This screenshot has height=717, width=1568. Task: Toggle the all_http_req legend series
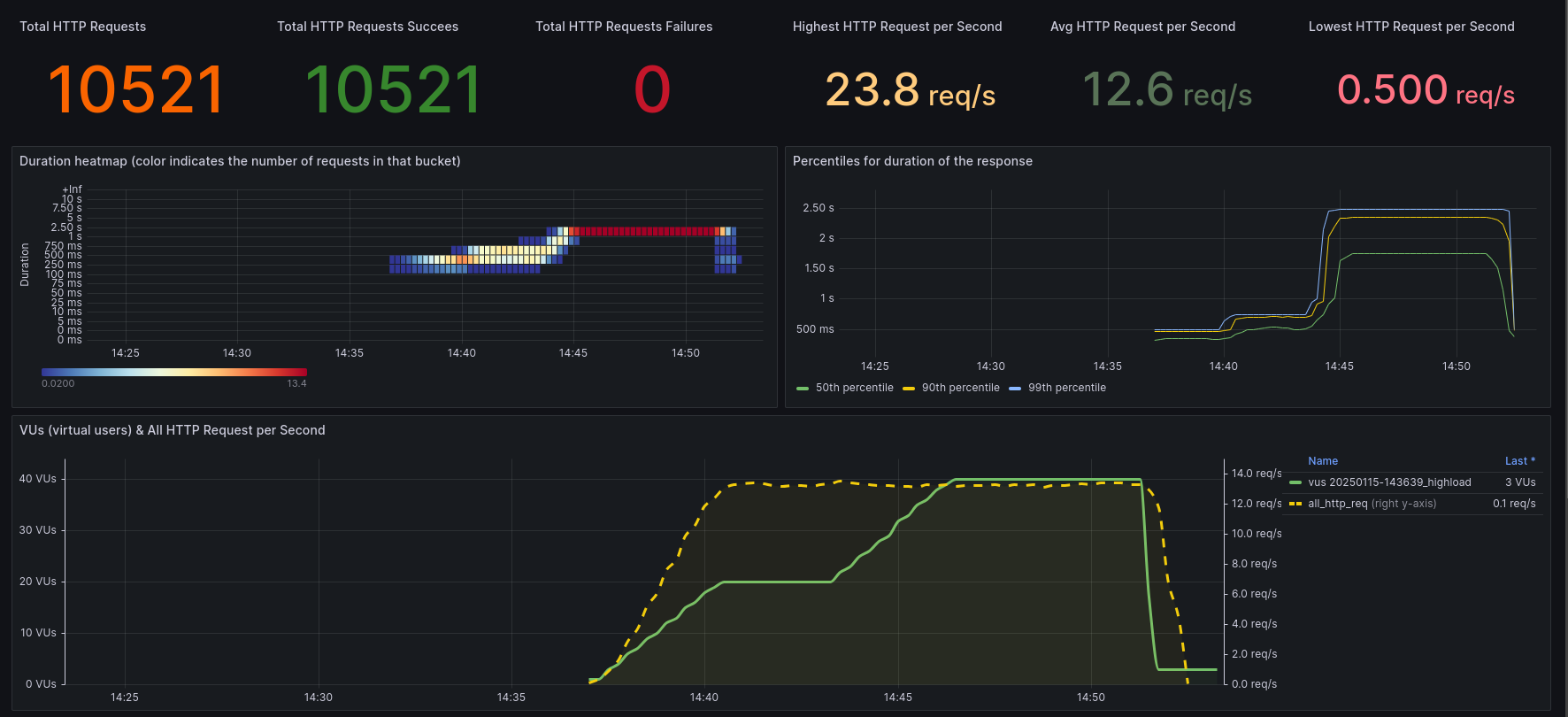tap(1372, 504)
